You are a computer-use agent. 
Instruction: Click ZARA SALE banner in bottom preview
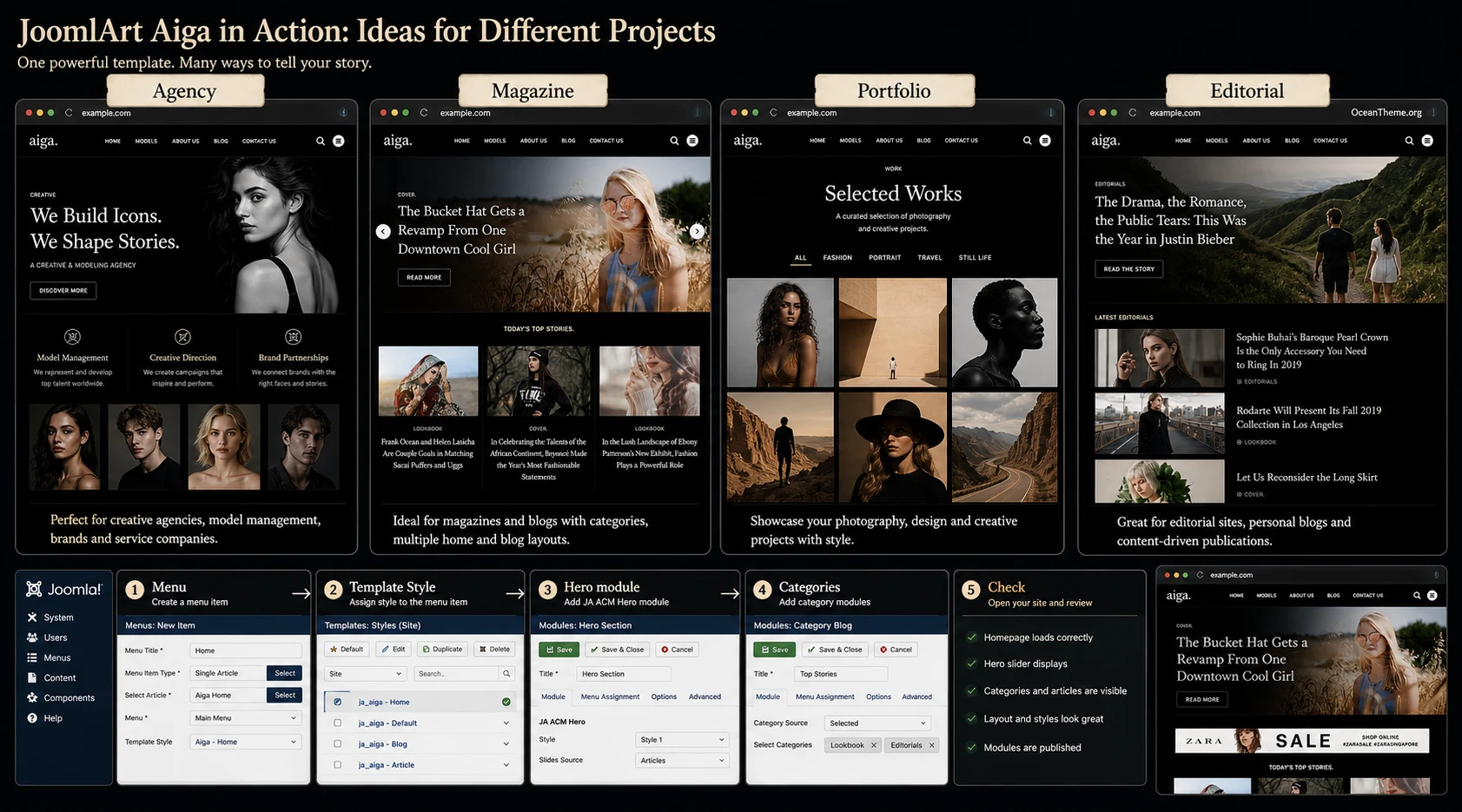[1301, 741]
